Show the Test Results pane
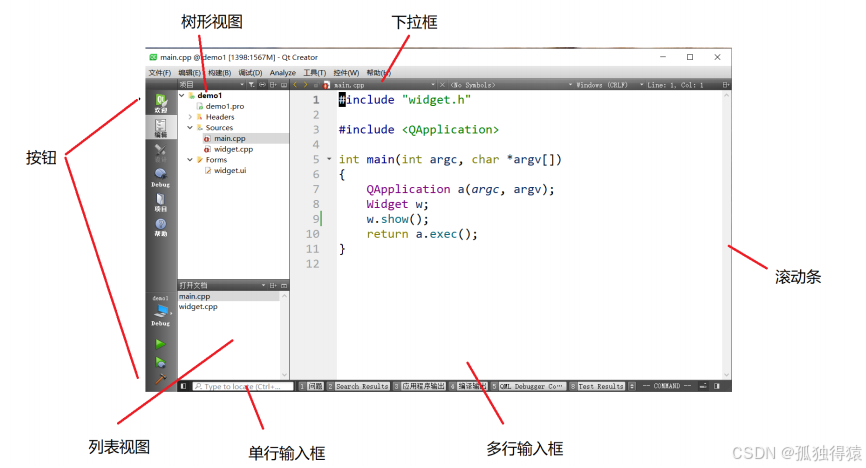 [598, 386]
